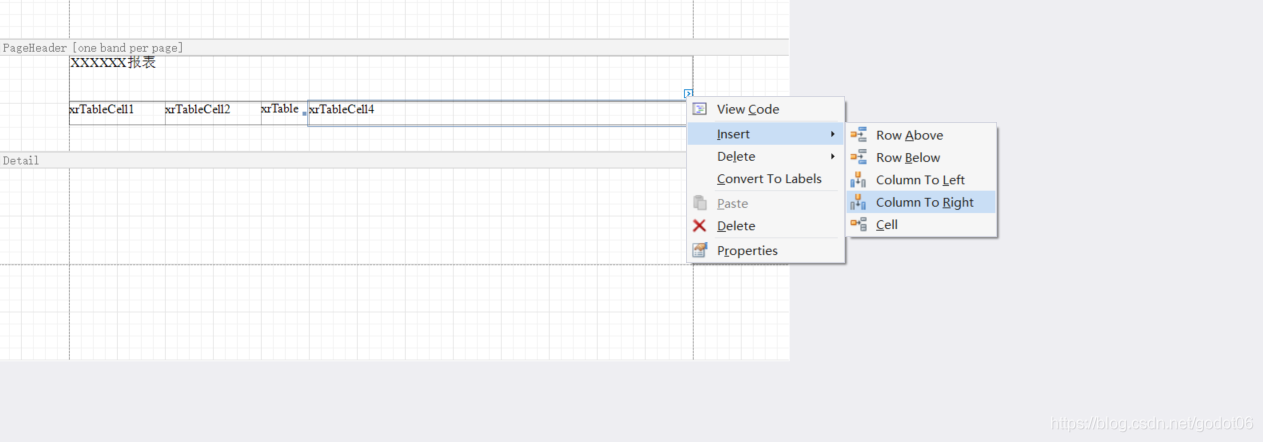
Task: Select the Detail band header
Action: (x=21, y=160)
